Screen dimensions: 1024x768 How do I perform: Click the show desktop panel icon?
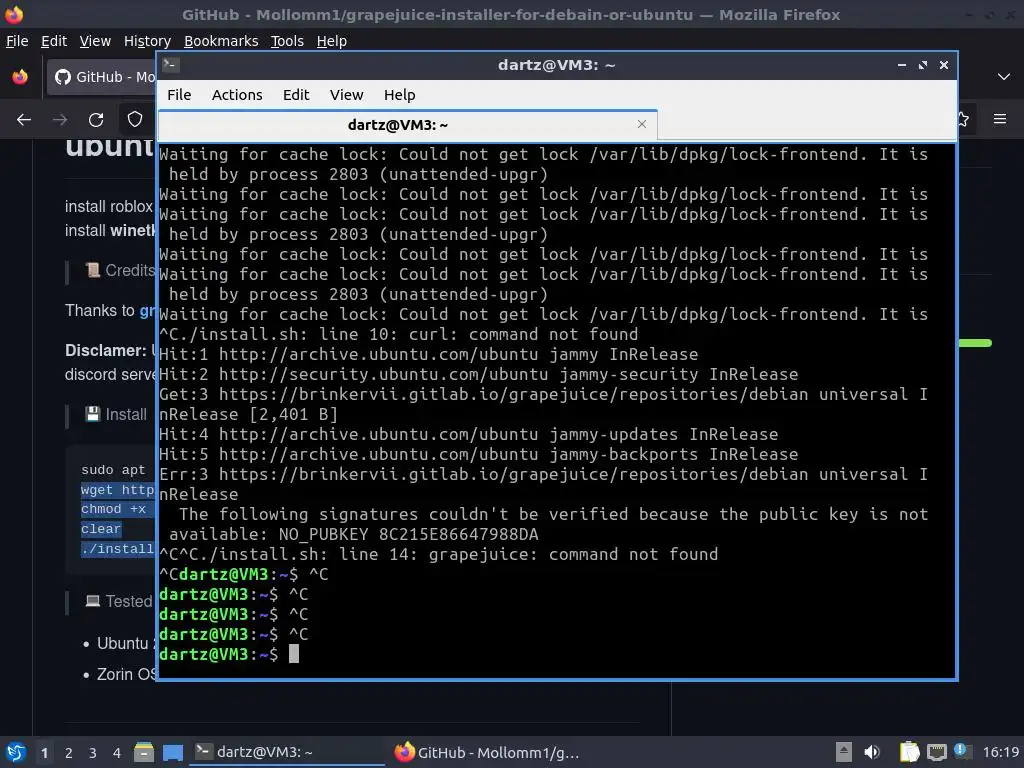(173, 753)
